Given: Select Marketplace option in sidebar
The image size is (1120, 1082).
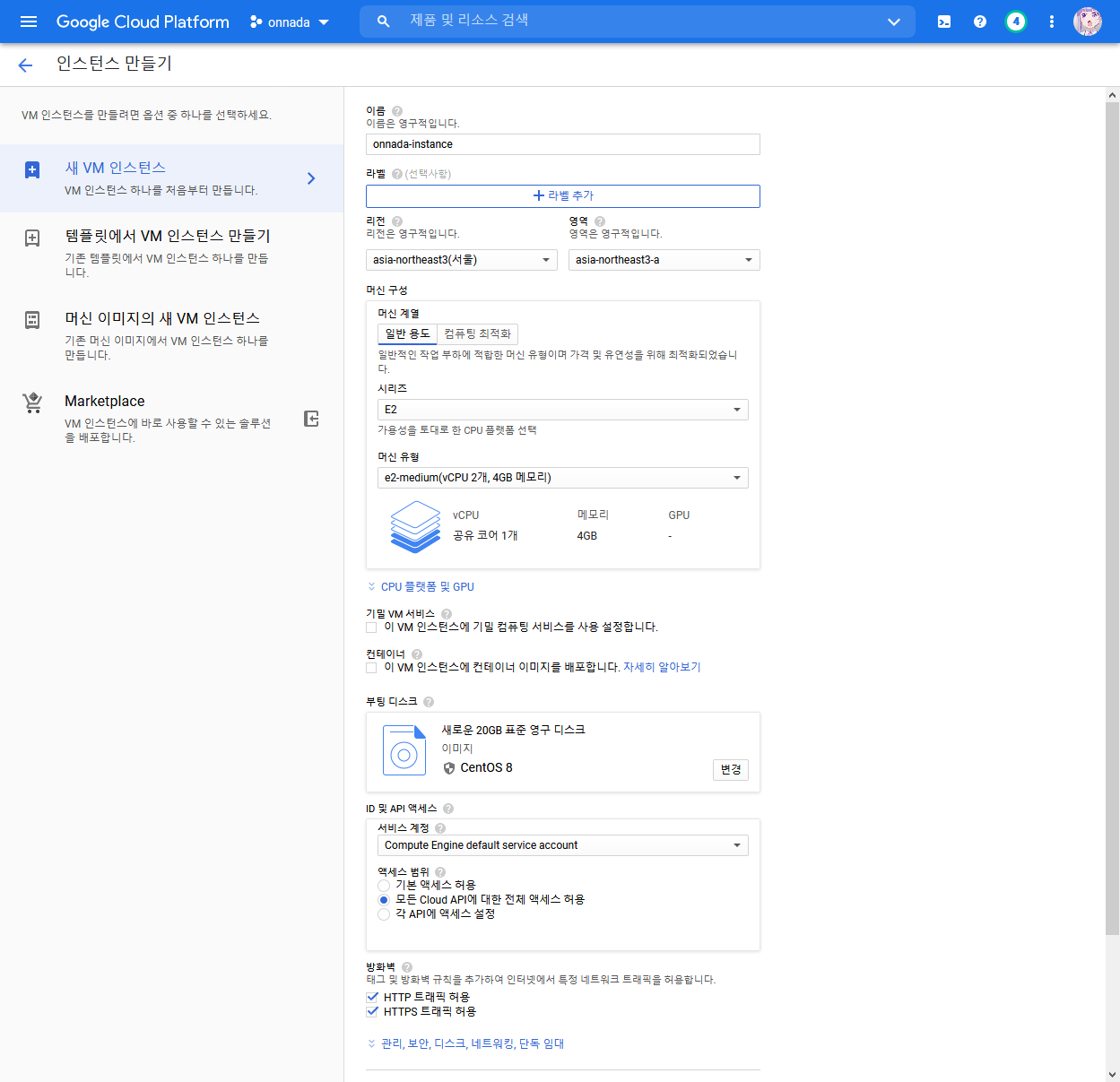Looking at the screenshot, I should (x=105, y=402).
